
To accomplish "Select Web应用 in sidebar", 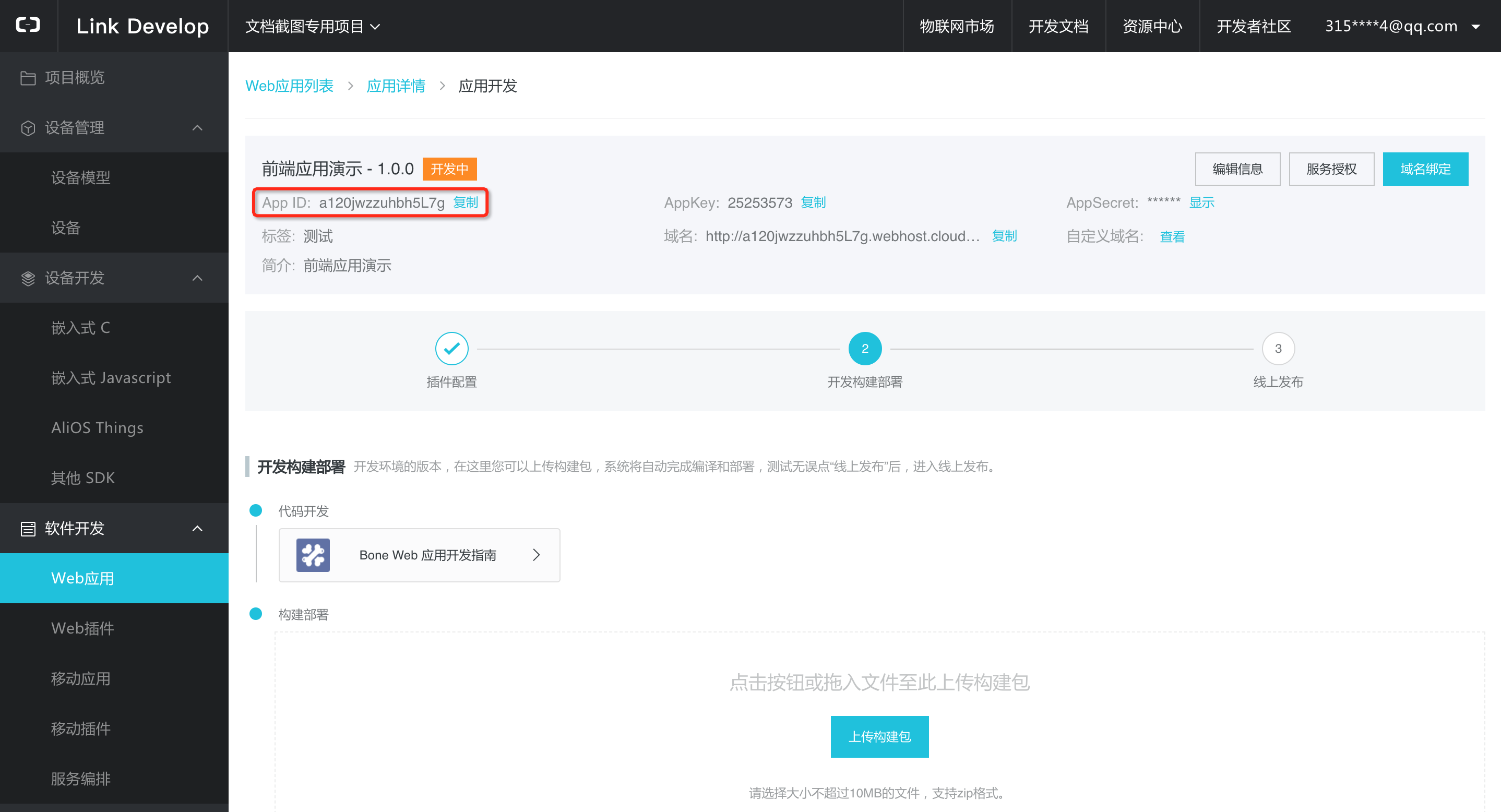I will tap(114, 578).
